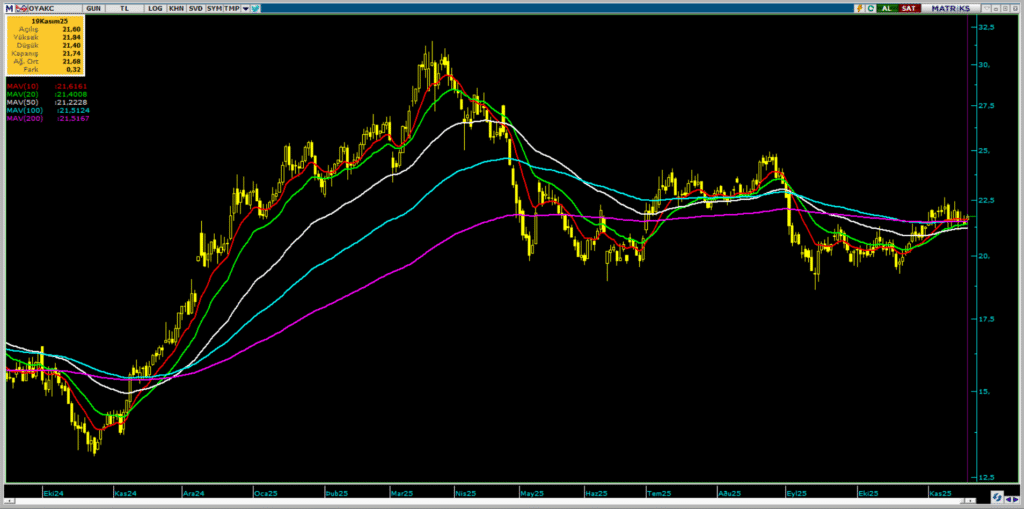Click the chart reset icon at bottom right
This screenshot has width=1024, height=509.
click(997, 496)
